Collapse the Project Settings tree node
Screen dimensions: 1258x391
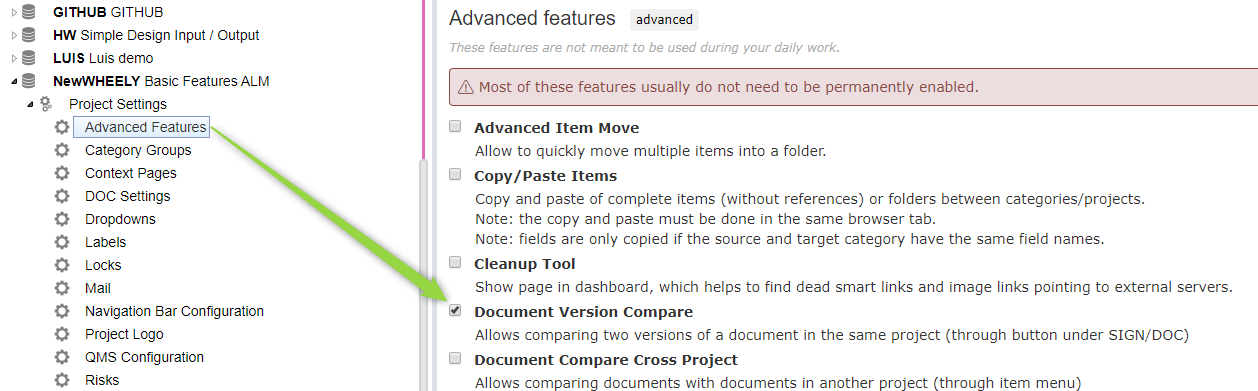point(30,105)
